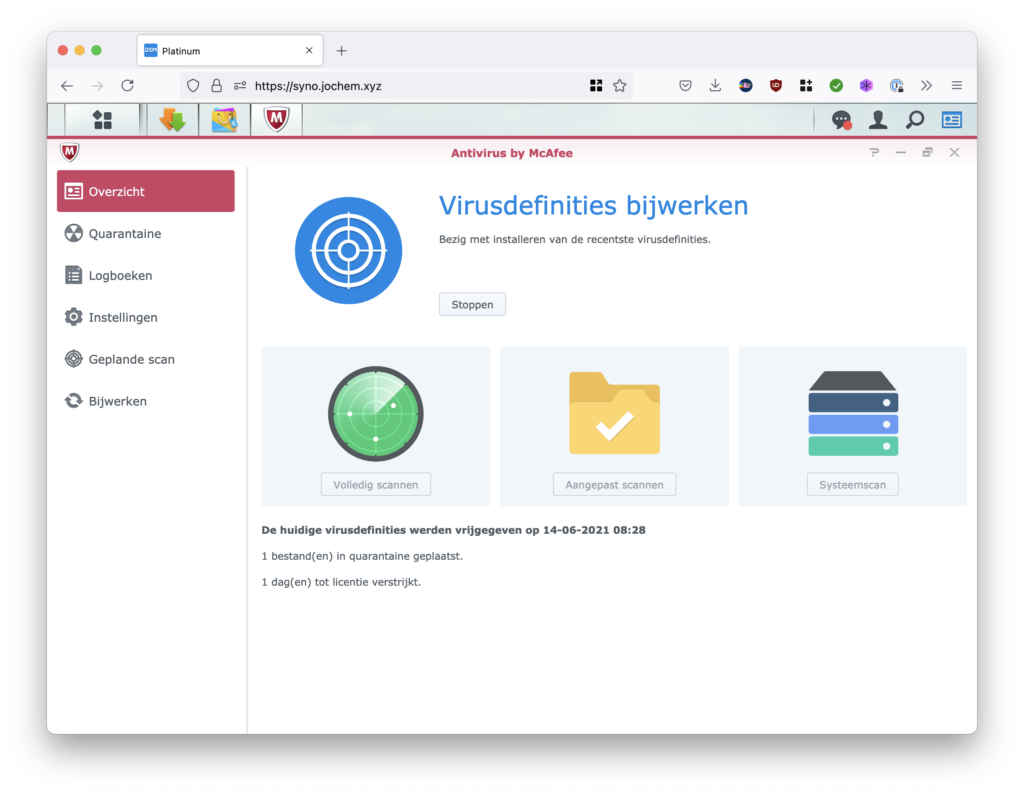This screenshot has width=1024, height=796.
Task: Open the DSM user options person icon
Action: click(878, 119)
